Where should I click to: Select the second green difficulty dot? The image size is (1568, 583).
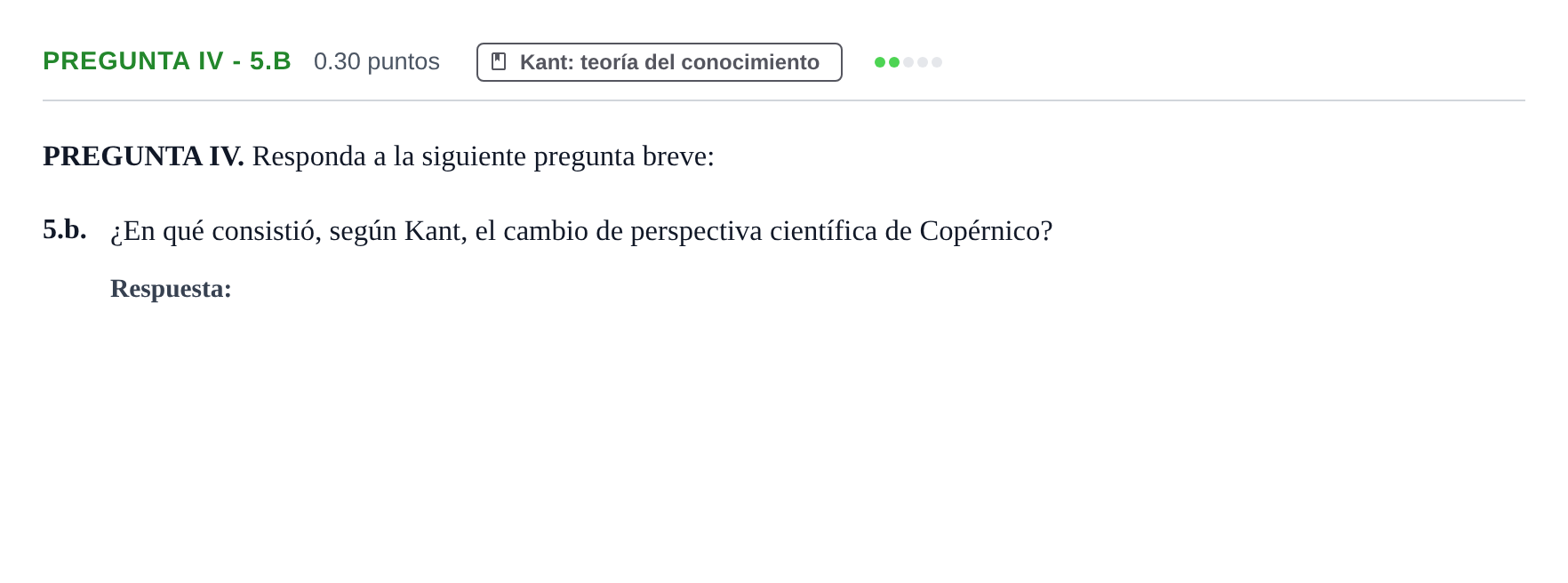(x=894, y=62)
